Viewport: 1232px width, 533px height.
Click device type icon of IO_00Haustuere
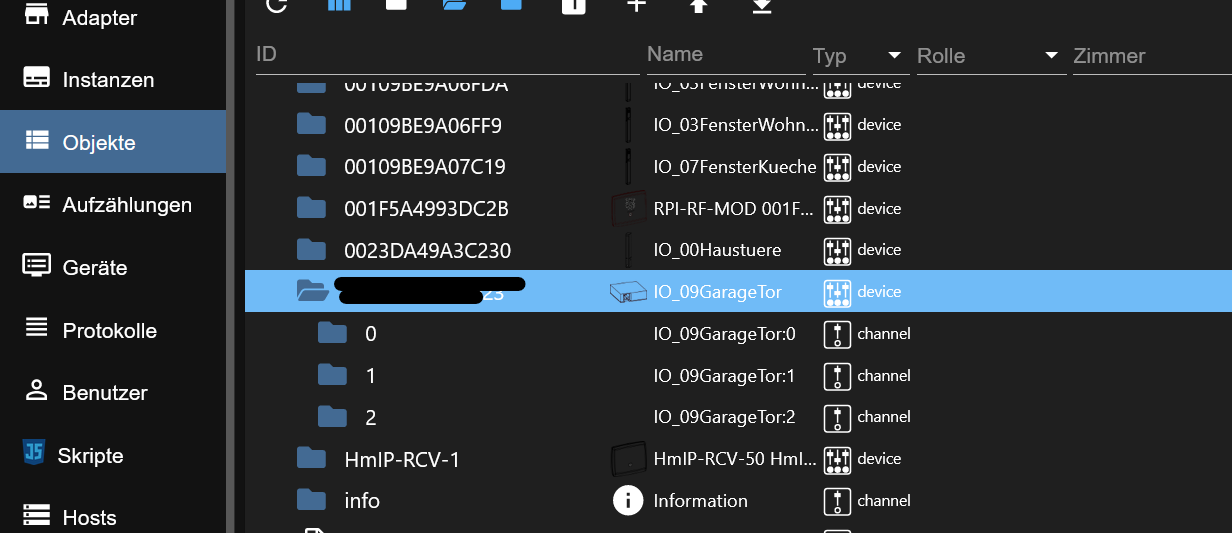click(x=837, y=250)
